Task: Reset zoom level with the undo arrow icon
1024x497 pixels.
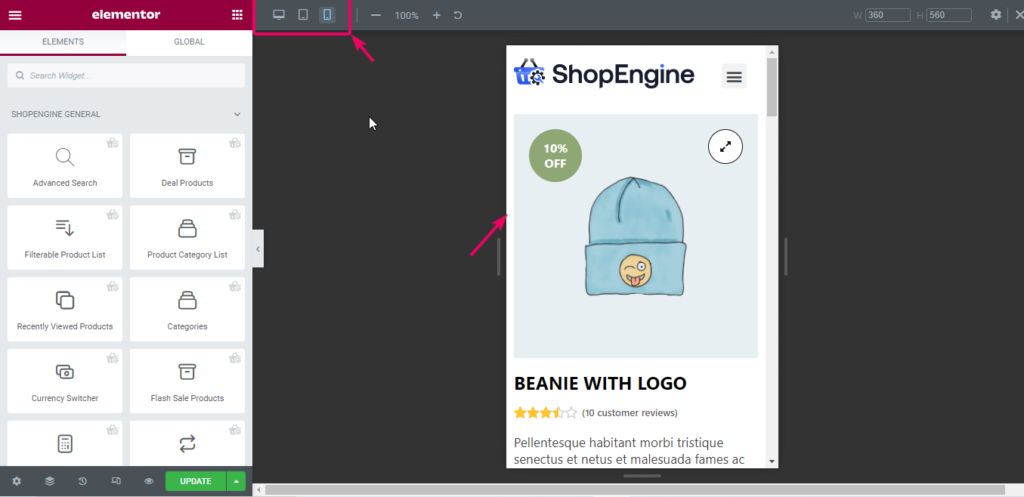Action: [458, 15]
